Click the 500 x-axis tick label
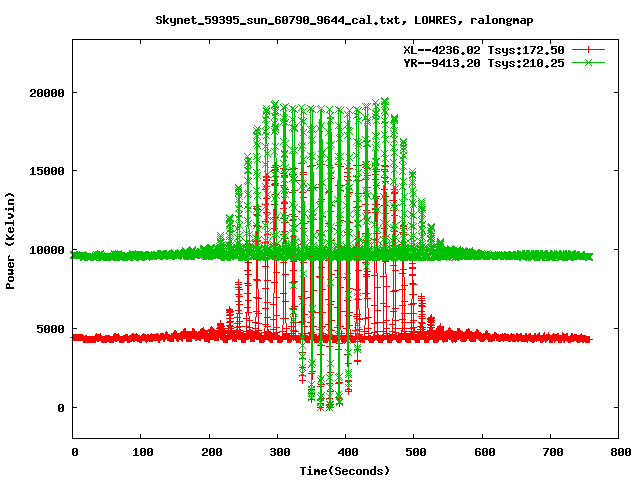Image resolution: width=640 pixels, height=480 pixels. coord(416,452)
